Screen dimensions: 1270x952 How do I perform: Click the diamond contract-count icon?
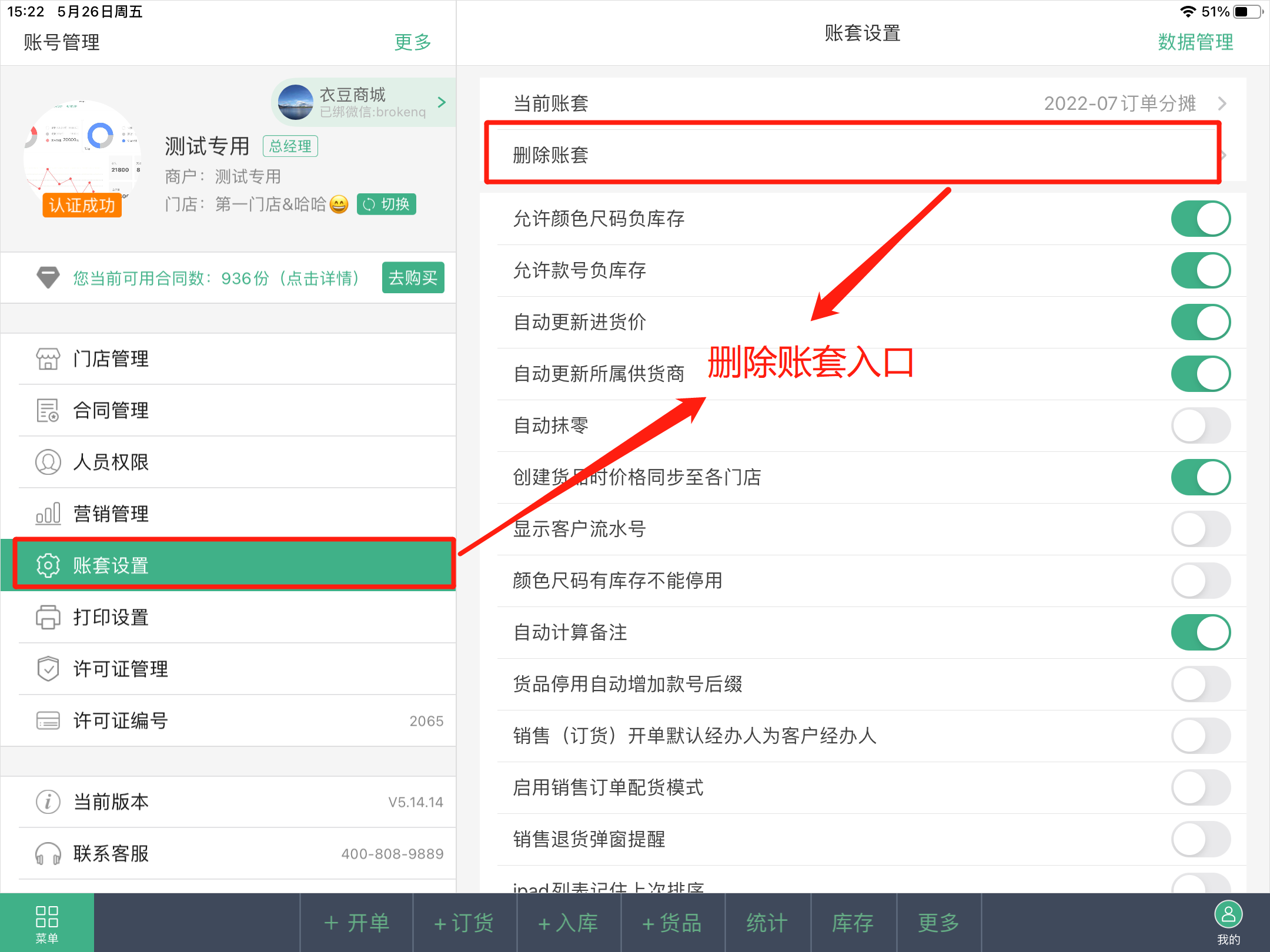48,277
